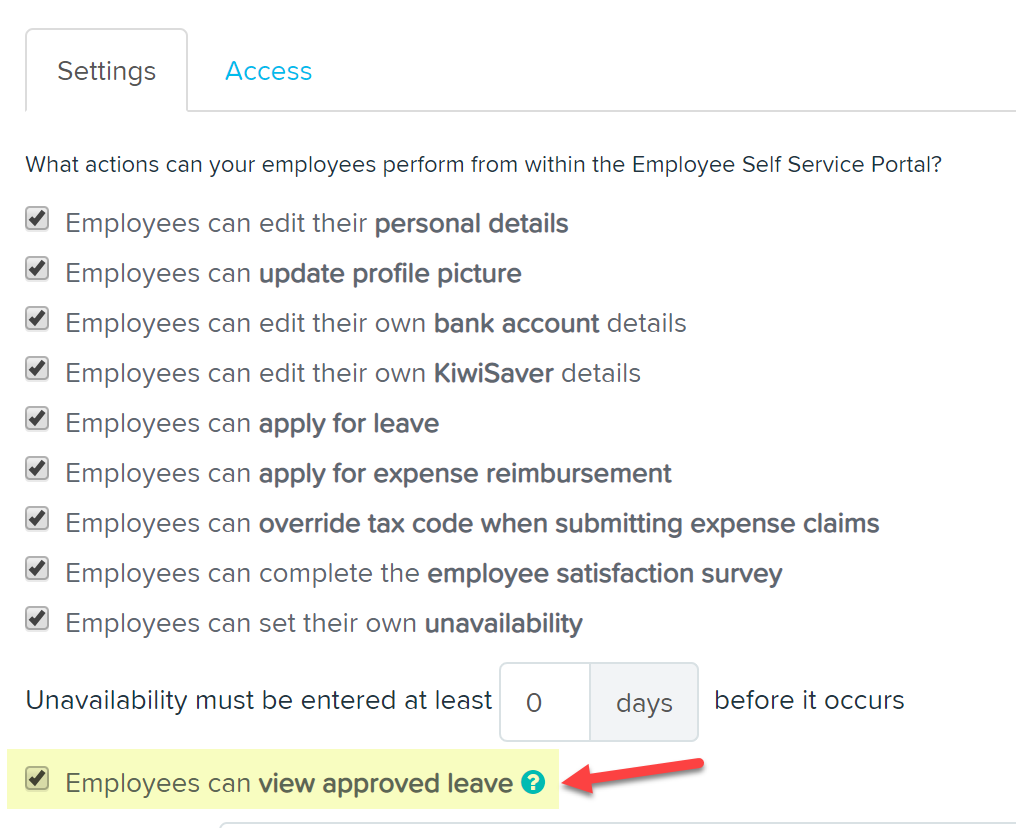Viewport: 1016px width, 828px height.
Task: Click the days unit label box
Action: (644, 702)
